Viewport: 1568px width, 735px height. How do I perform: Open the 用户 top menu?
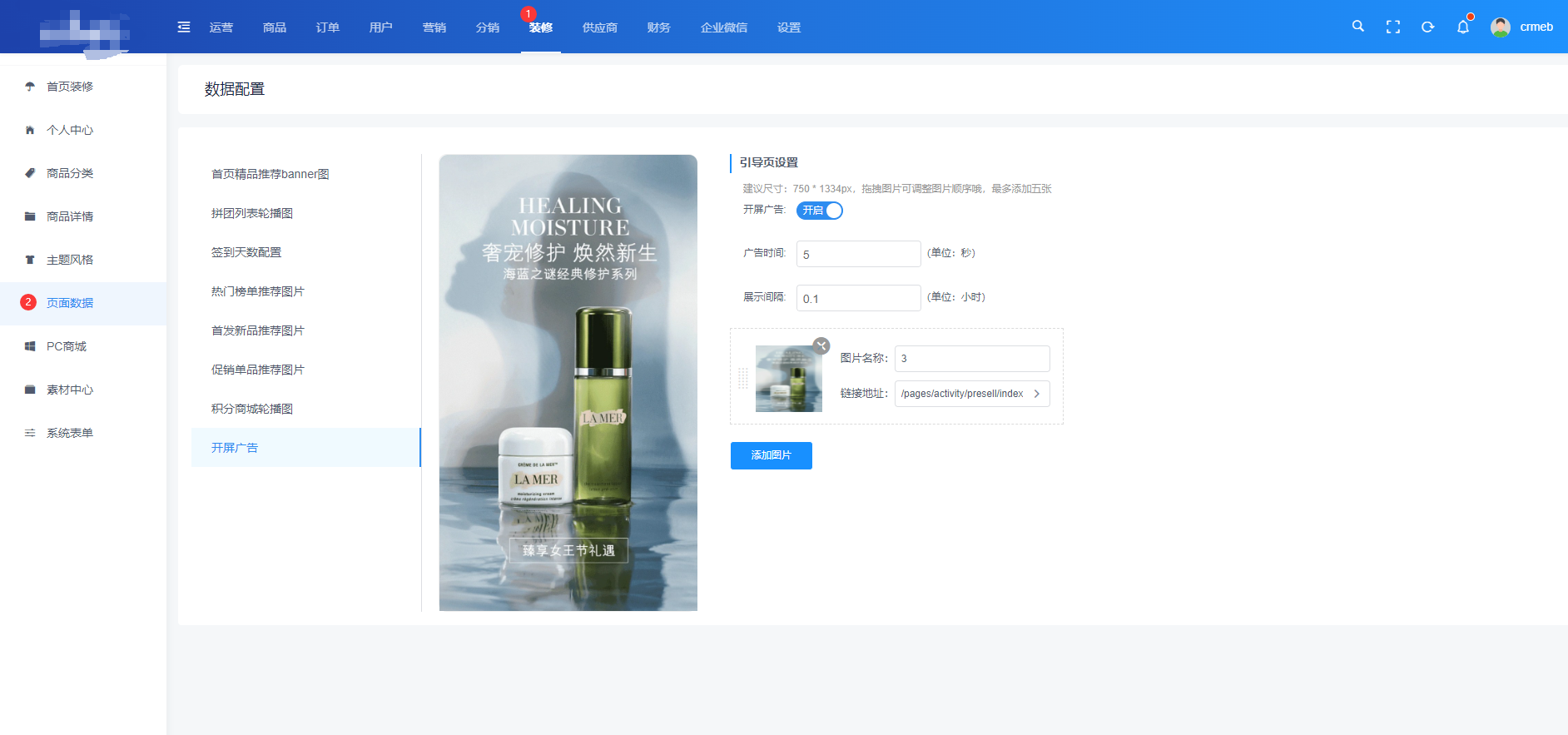[381, 27]
